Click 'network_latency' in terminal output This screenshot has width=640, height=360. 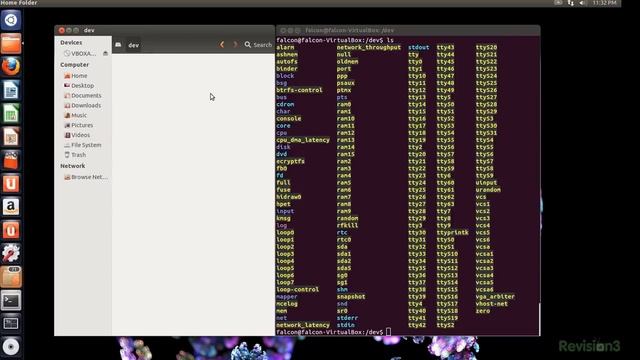point(303,325)
